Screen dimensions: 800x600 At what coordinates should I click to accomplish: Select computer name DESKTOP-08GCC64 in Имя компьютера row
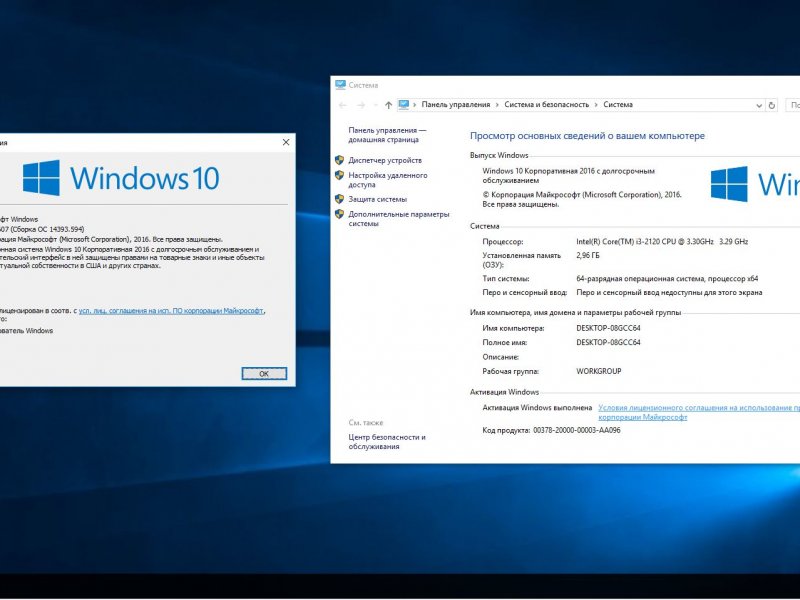(608, 329)
